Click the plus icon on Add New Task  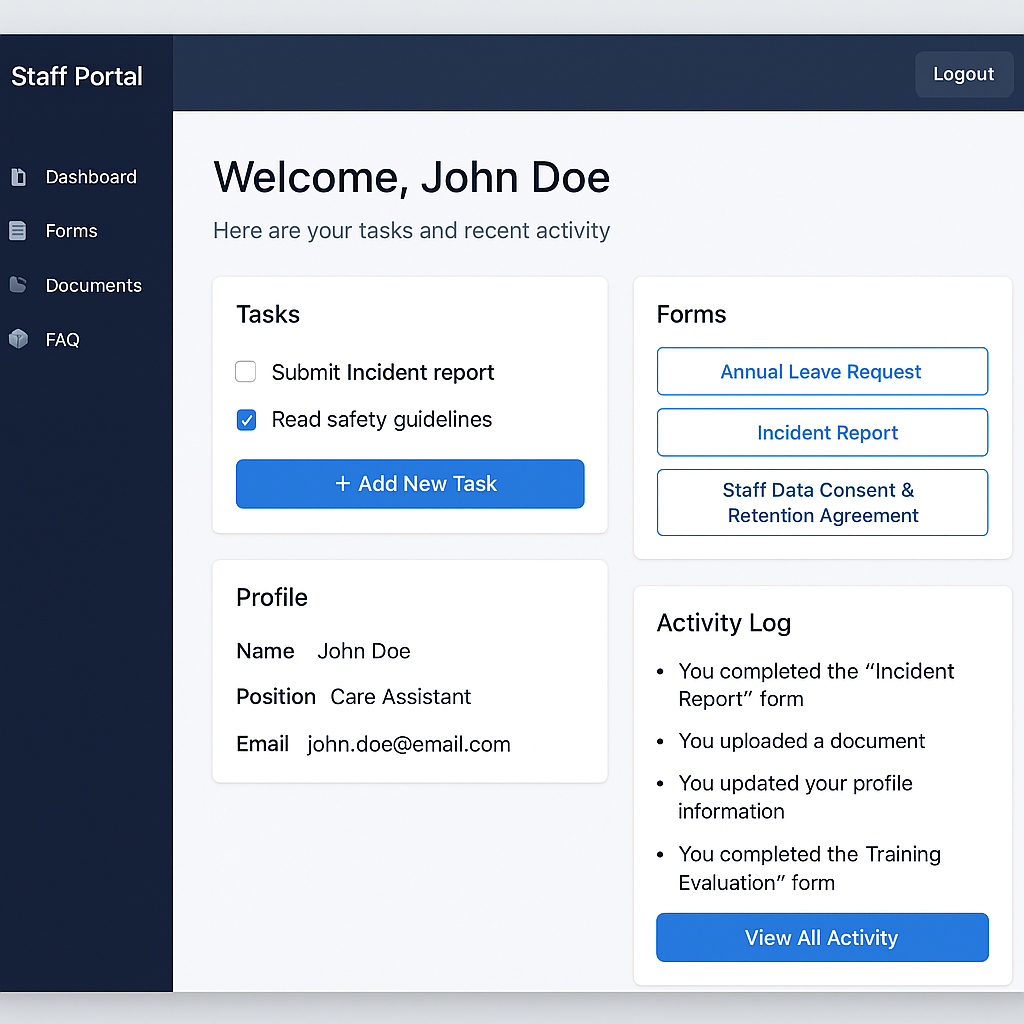[343, 484]
